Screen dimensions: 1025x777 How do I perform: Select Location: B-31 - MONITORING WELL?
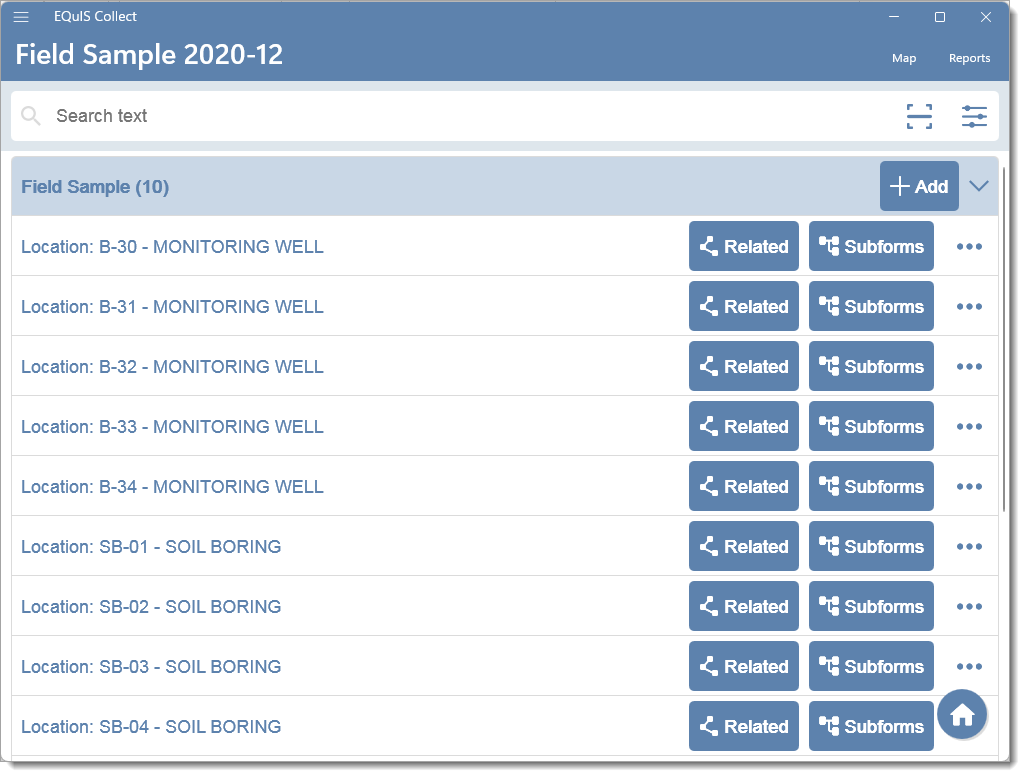coord(173,307)
